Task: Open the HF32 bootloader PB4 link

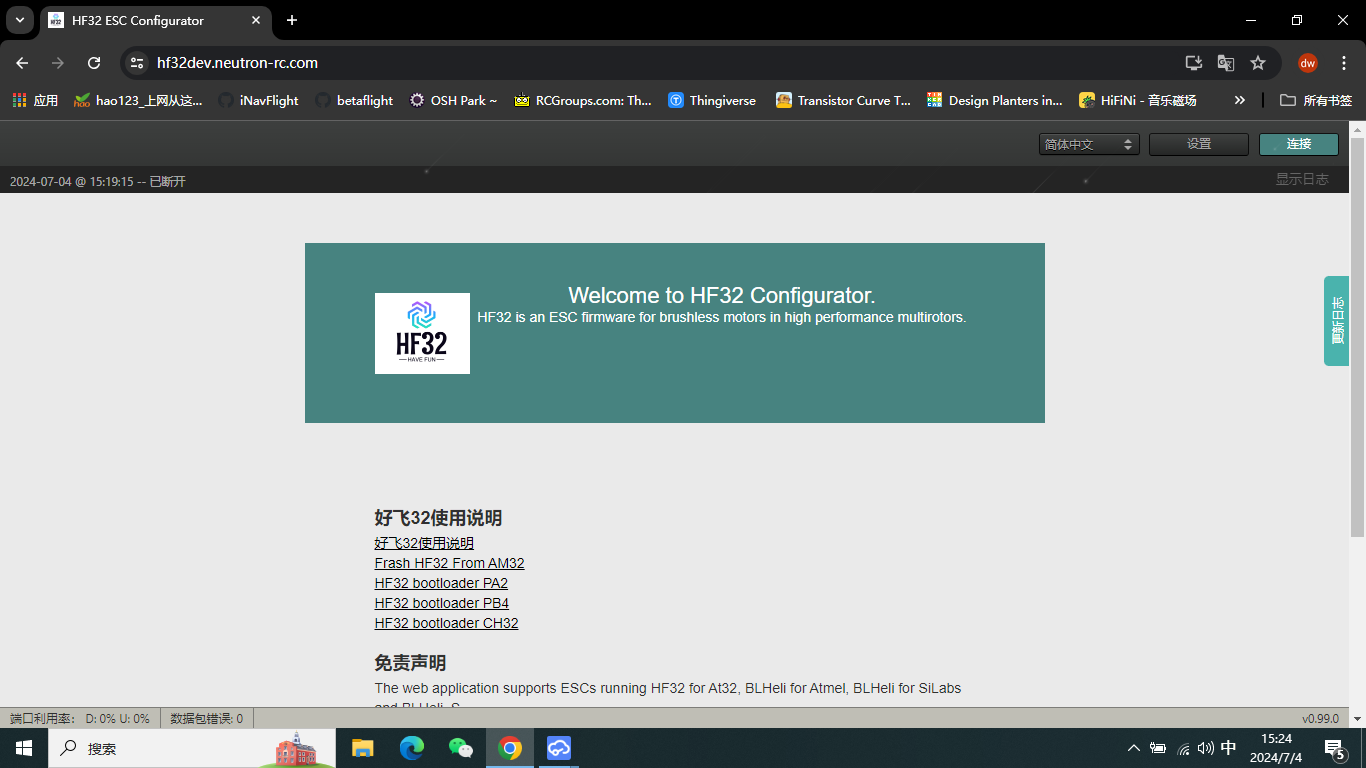Action: [x=442, y=603]
